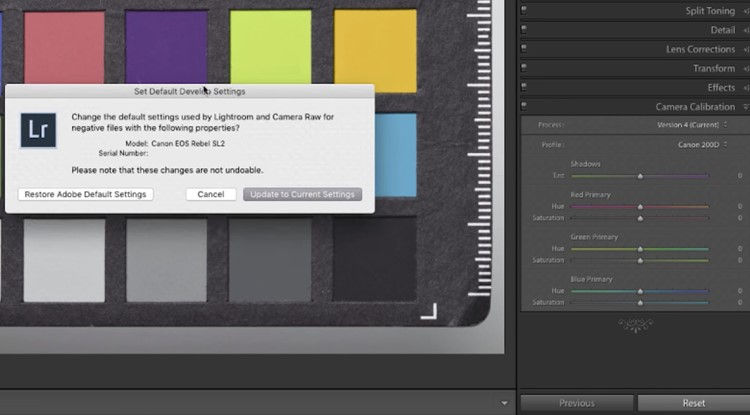750x415 pixels.
Task: Click the Shadows Tint value 0
Action: click(739, 176)
